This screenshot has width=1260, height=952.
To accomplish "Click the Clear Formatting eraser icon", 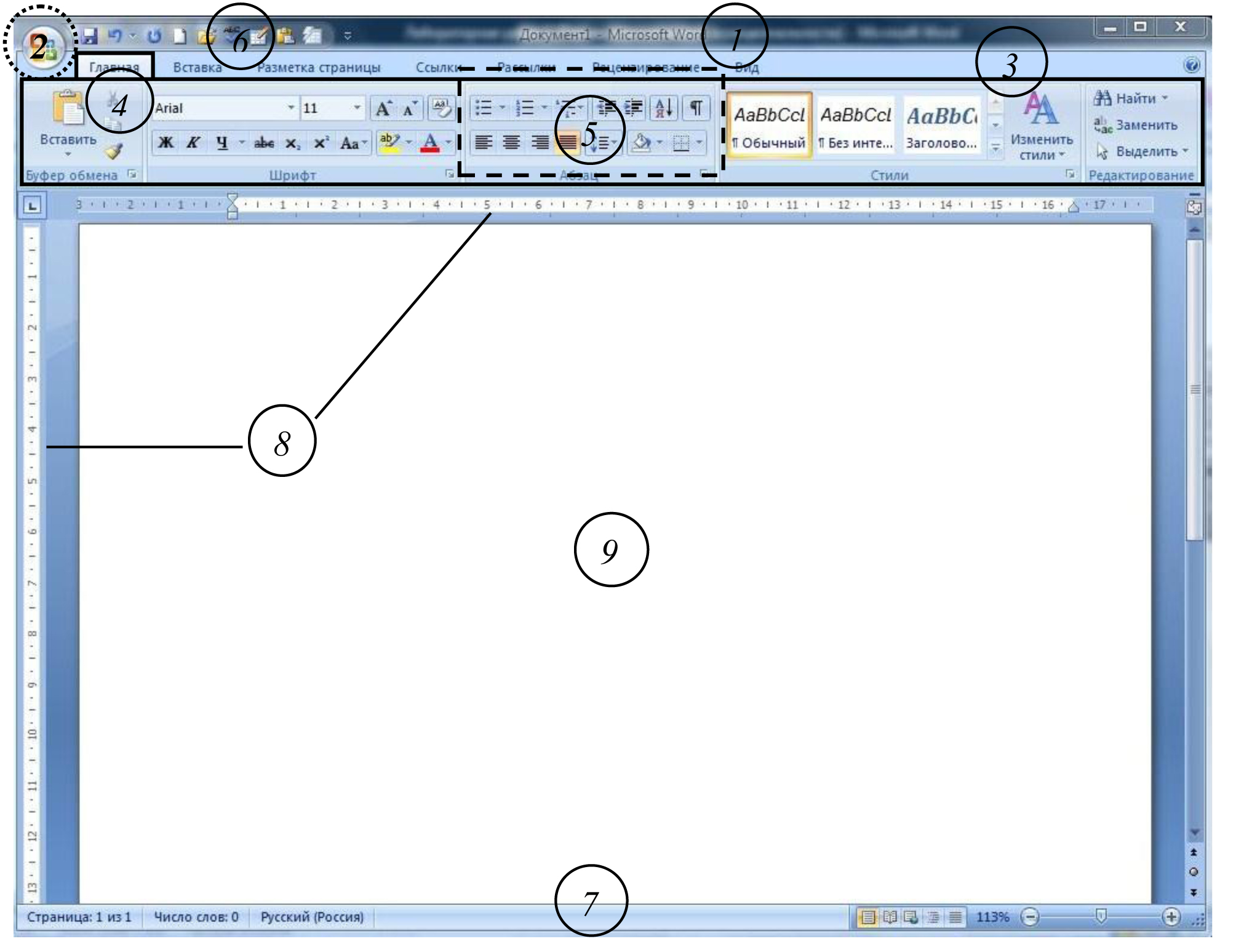I will coord(441,108).
